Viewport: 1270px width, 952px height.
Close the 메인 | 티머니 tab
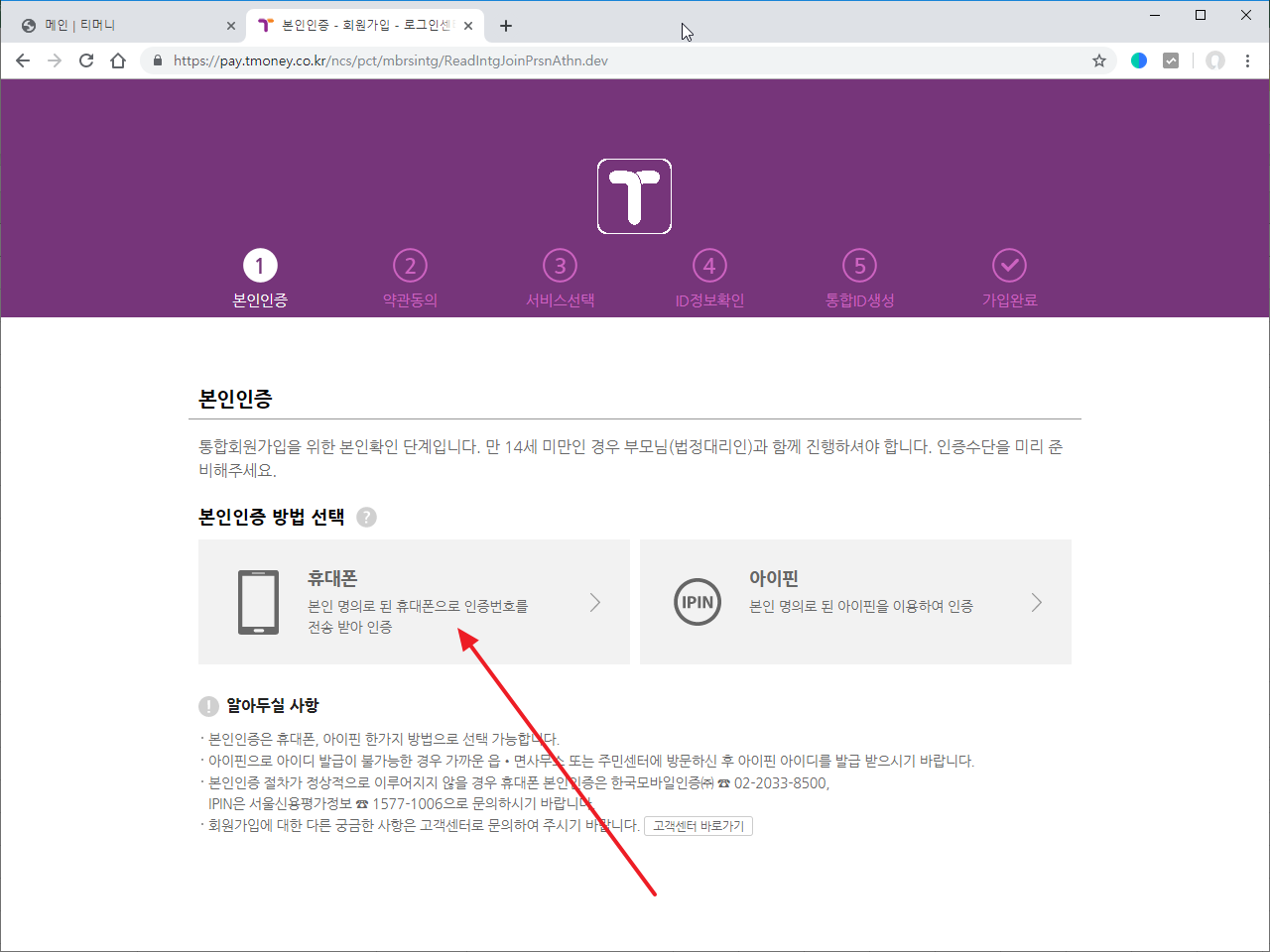tap(231, 26)
